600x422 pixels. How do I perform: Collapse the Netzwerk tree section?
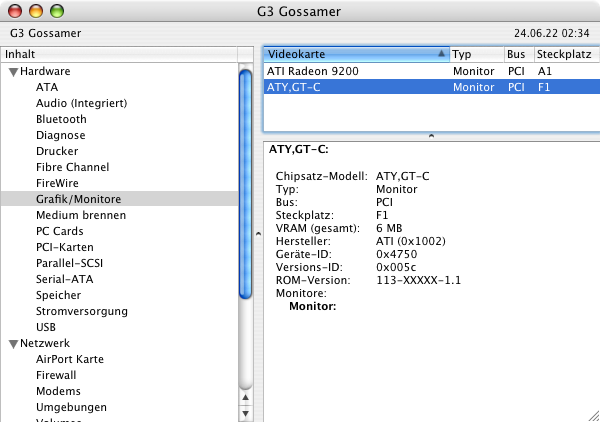13,344
